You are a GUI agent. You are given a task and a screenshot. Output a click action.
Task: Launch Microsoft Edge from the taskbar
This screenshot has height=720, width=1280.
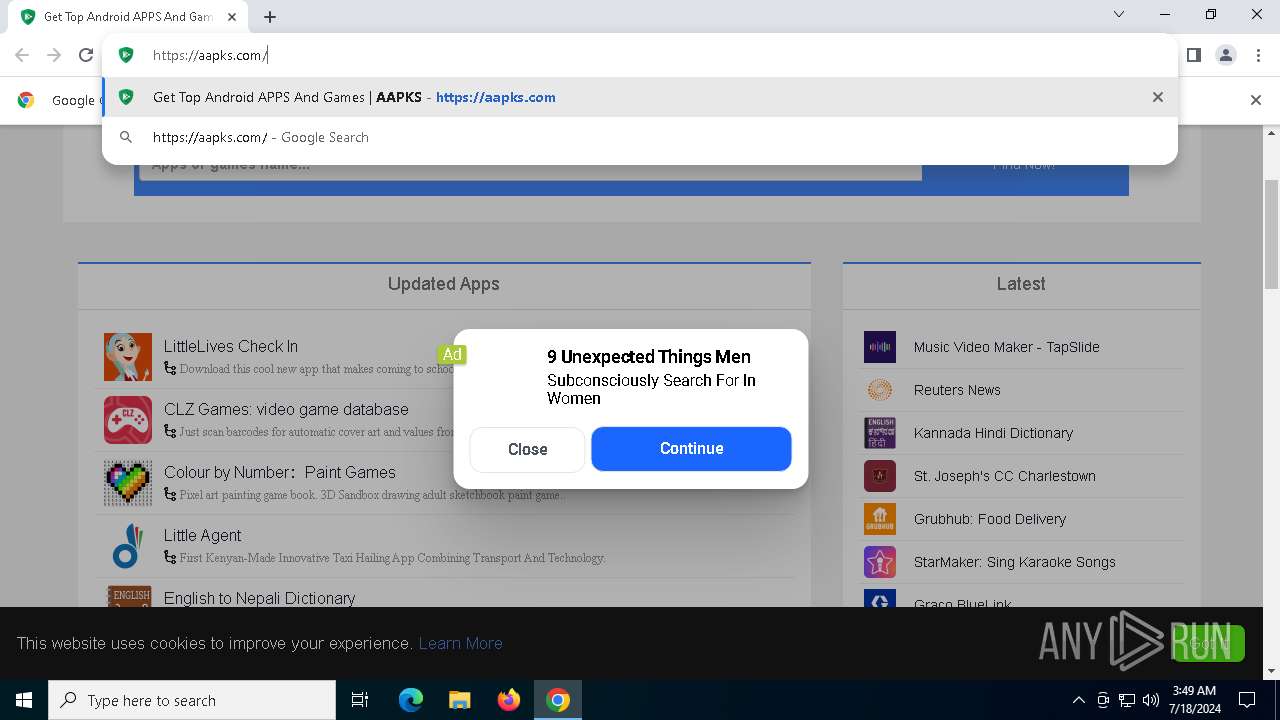click(x=411, y=700)
